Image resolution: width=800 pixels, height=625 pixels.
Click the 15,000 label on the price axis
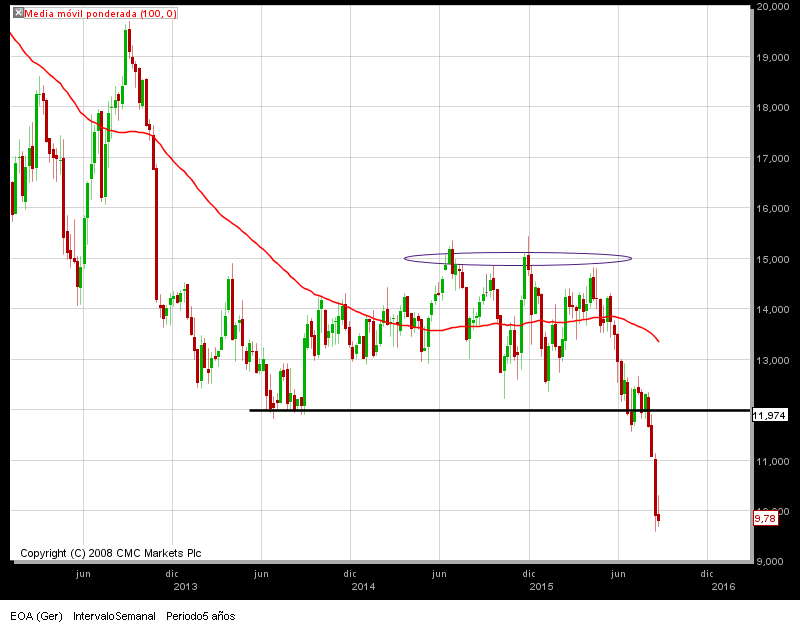tap(772, 259)
